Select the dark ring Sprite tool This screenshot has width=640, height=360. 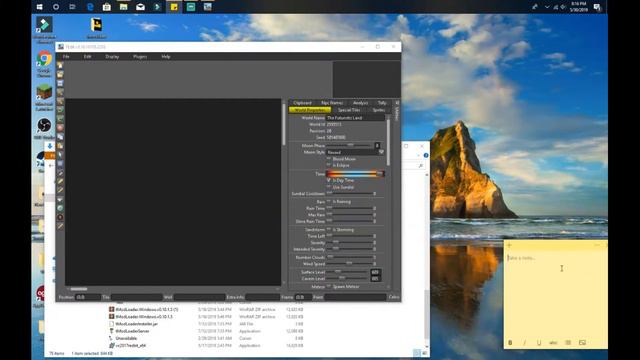pyautogui.click(x=60, y=218)
